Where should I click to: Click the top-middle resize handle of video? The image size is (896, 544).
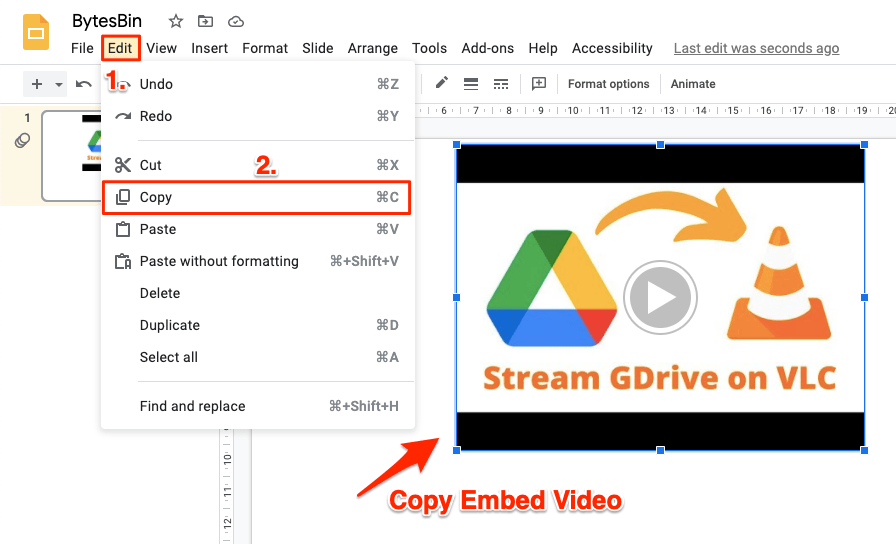click(x=661, y=145)
